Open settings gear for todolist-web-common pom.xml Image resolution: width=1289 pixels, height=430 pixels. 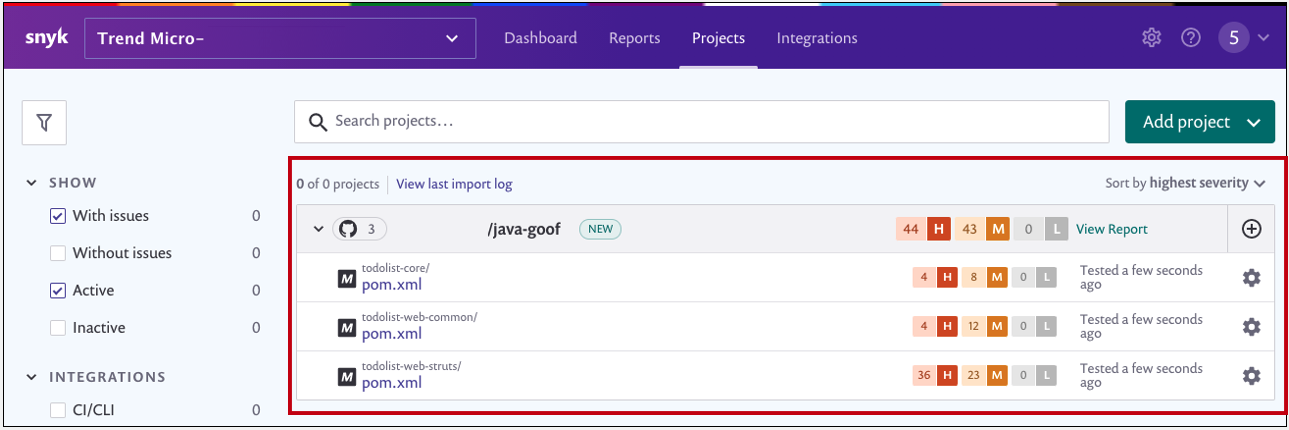click(x=1251, y=326)
